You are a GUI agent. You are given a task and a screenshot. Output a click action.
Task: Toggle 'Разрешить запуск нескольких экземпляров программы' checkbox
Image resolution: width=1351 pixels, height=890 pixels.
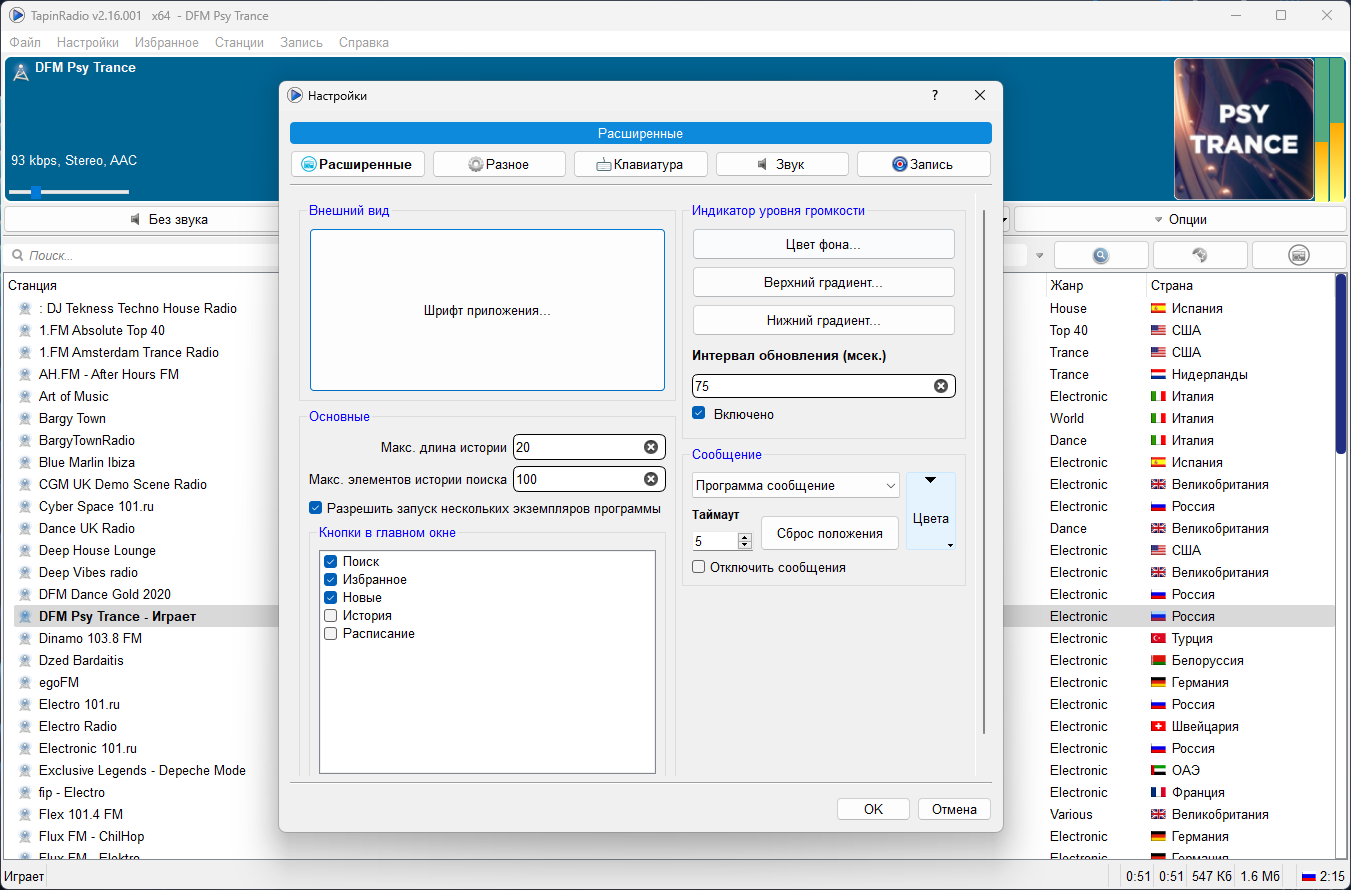tap(316, 508)
